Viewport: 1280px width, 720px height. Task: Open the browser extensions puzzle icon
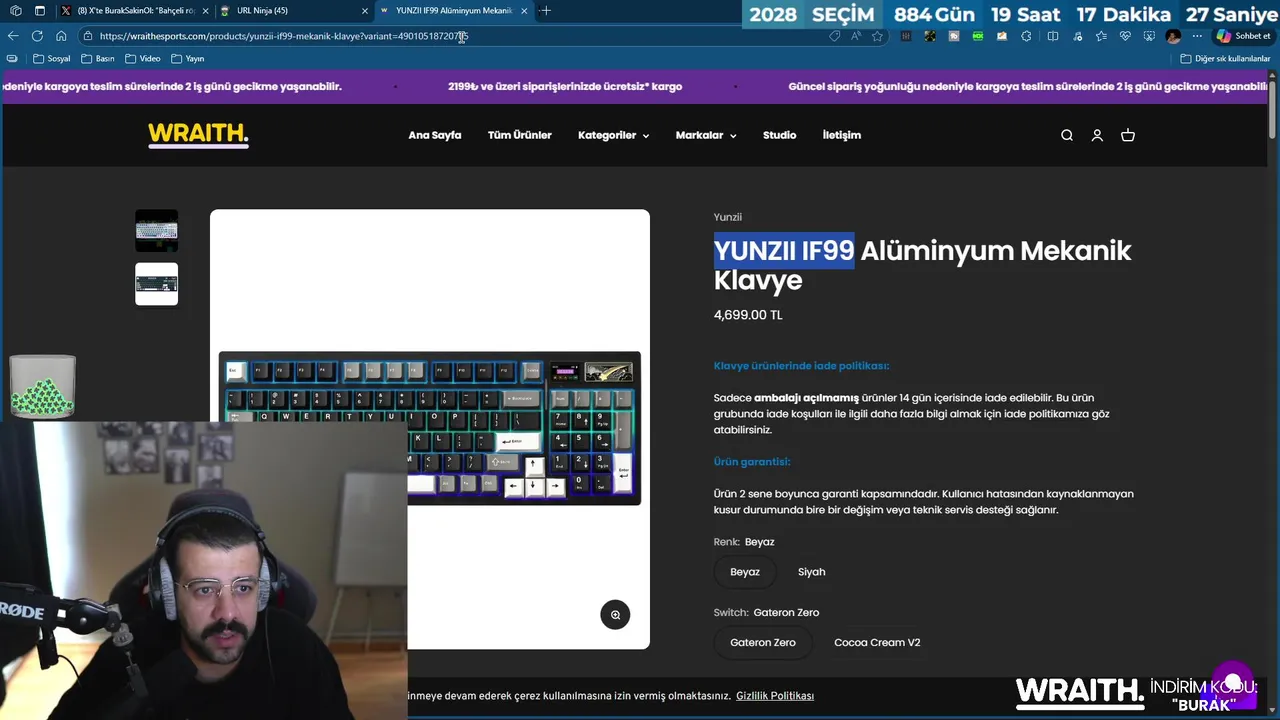1026,36
